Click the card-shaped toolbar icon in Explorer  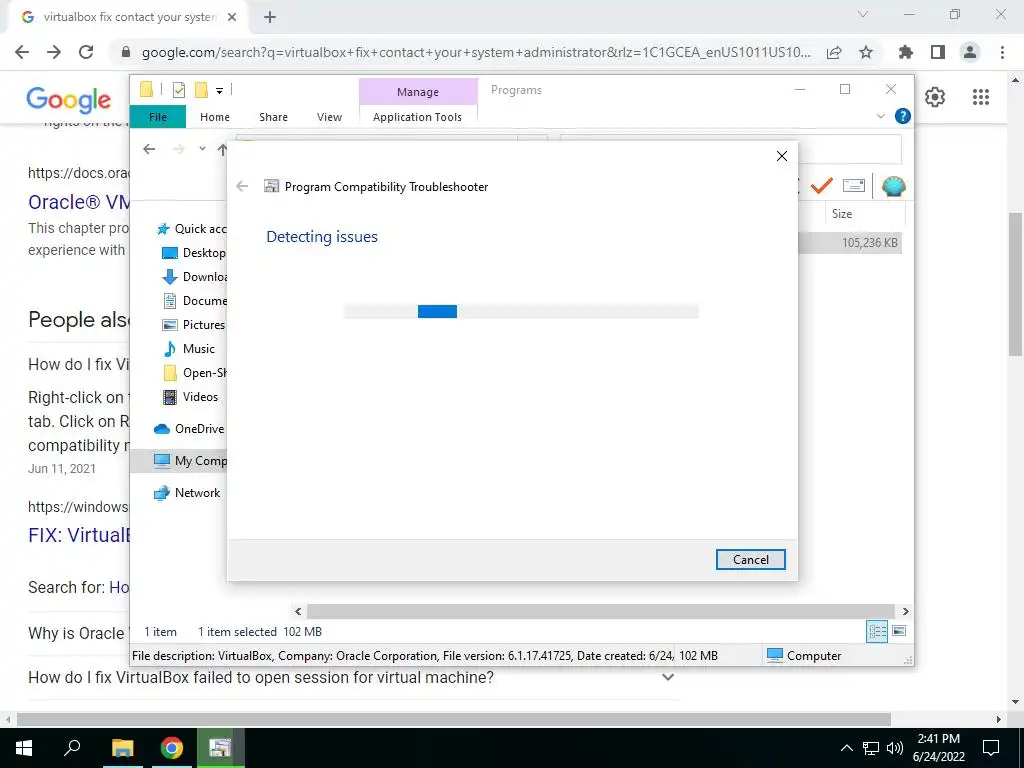coord(854,185)
